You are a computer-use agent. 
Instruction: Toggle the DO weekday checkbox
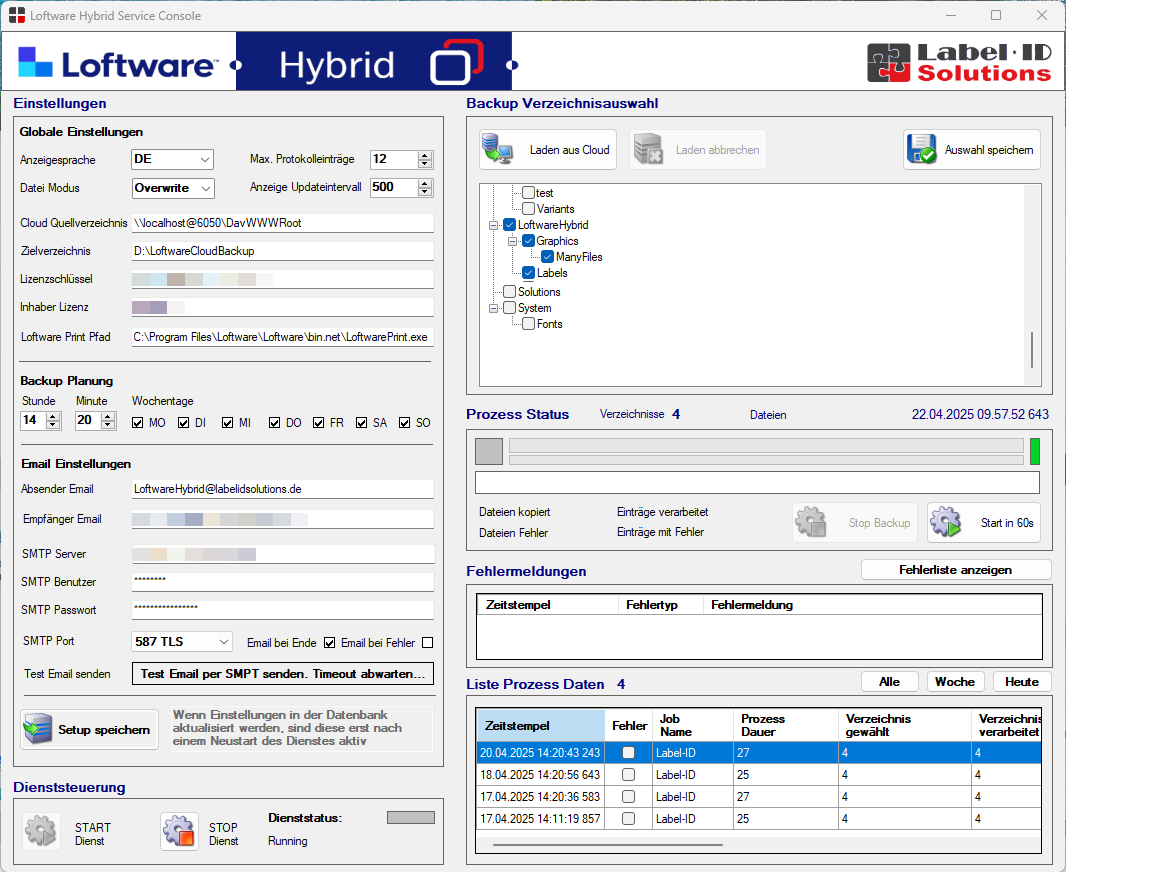(274, 422)
